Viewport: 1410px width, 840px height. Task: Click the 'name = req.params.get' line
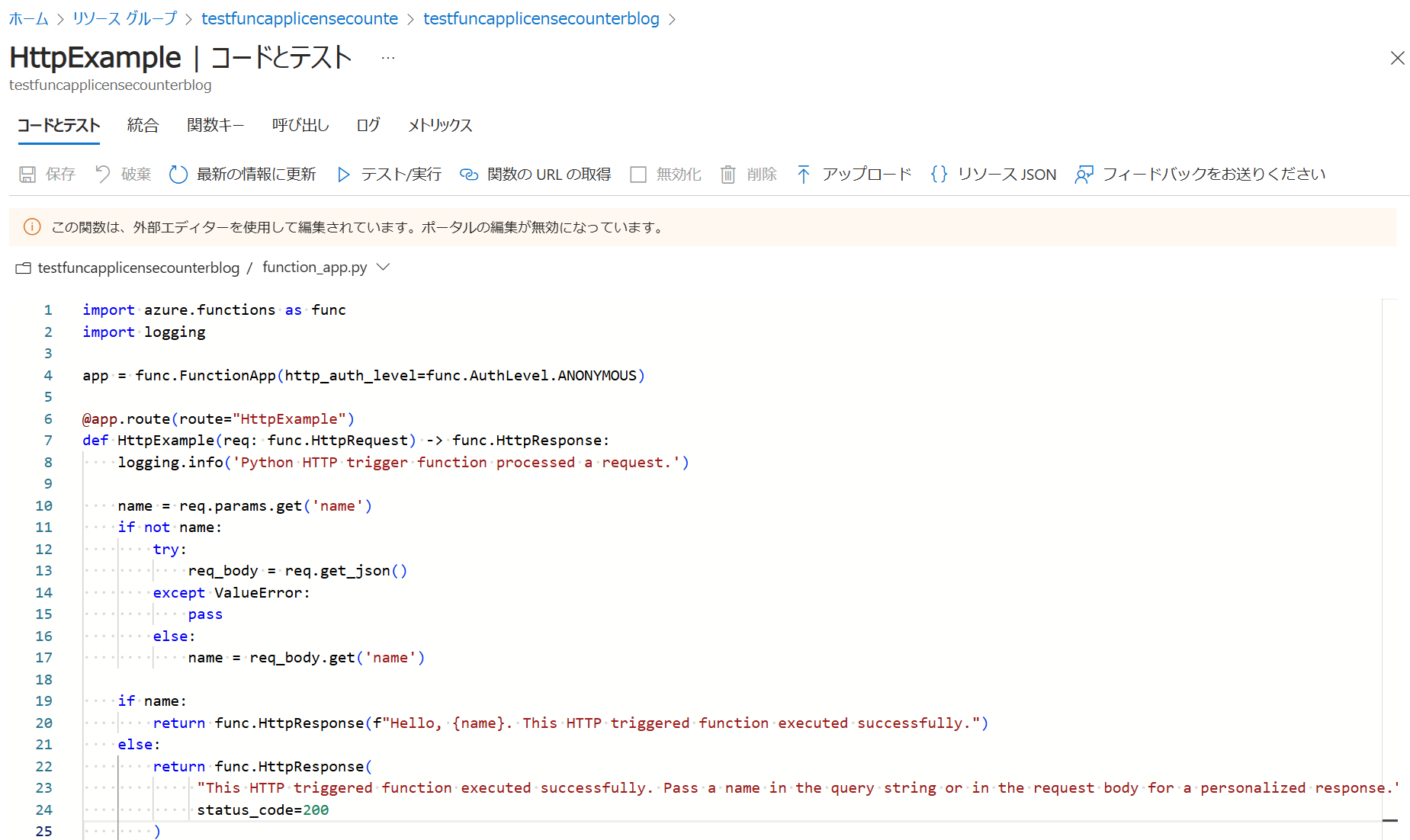pos(245,505)
